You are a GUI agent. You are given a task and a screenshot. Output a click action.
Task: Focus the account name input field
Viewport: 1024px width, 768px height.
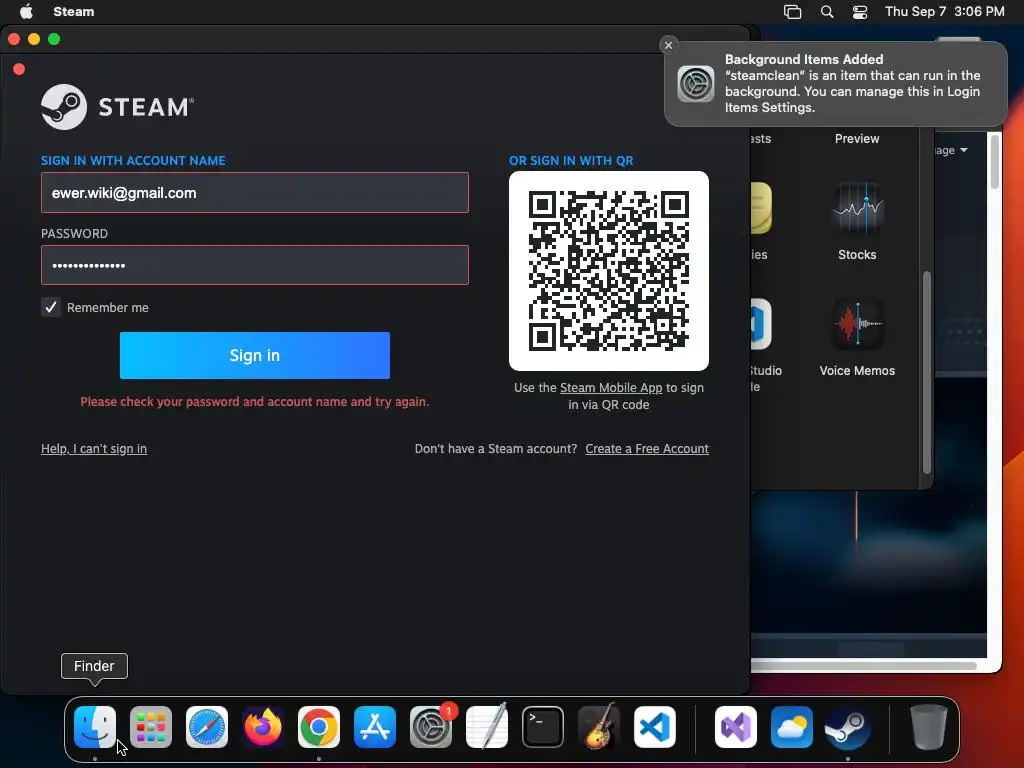[255, 193]
